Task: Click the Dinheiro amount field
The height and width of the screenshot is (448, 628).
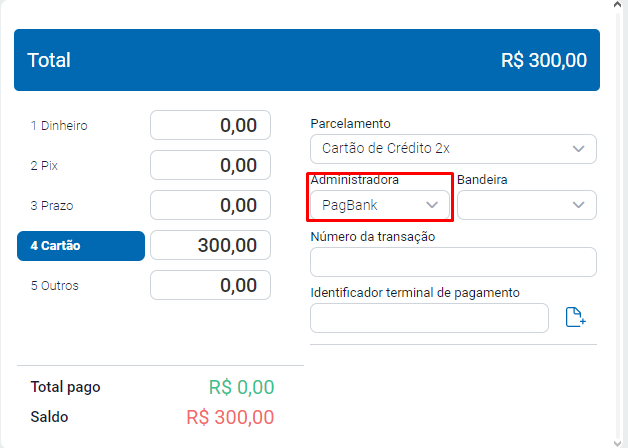Action: coord(210,126)
